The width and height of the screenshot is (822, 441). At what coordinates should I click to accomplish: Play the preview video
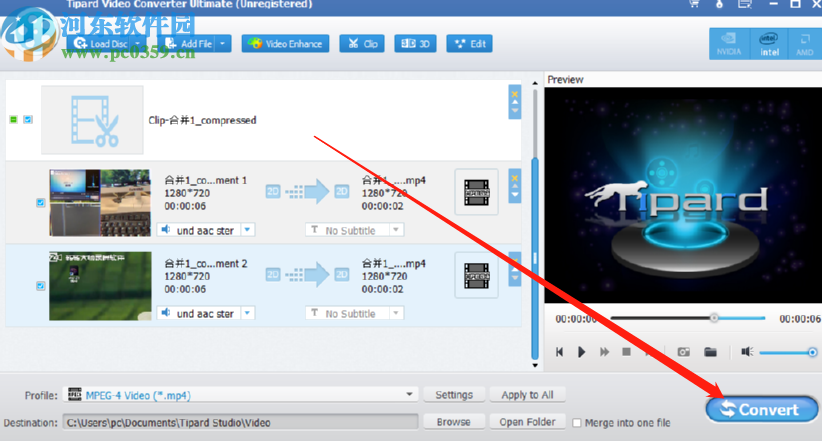pos(581,352)
